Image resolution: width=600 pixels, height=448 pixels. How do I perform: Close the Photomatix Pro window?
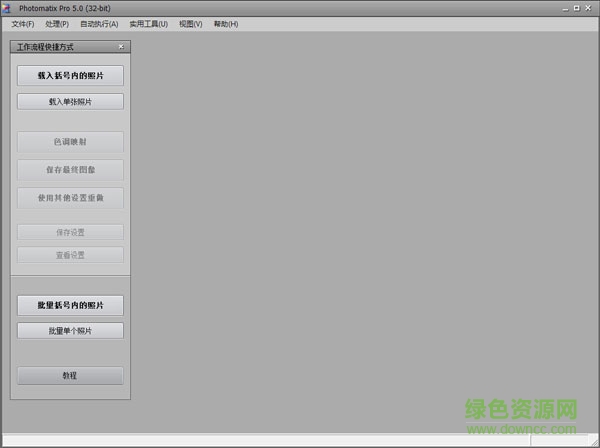pos(588,8)
